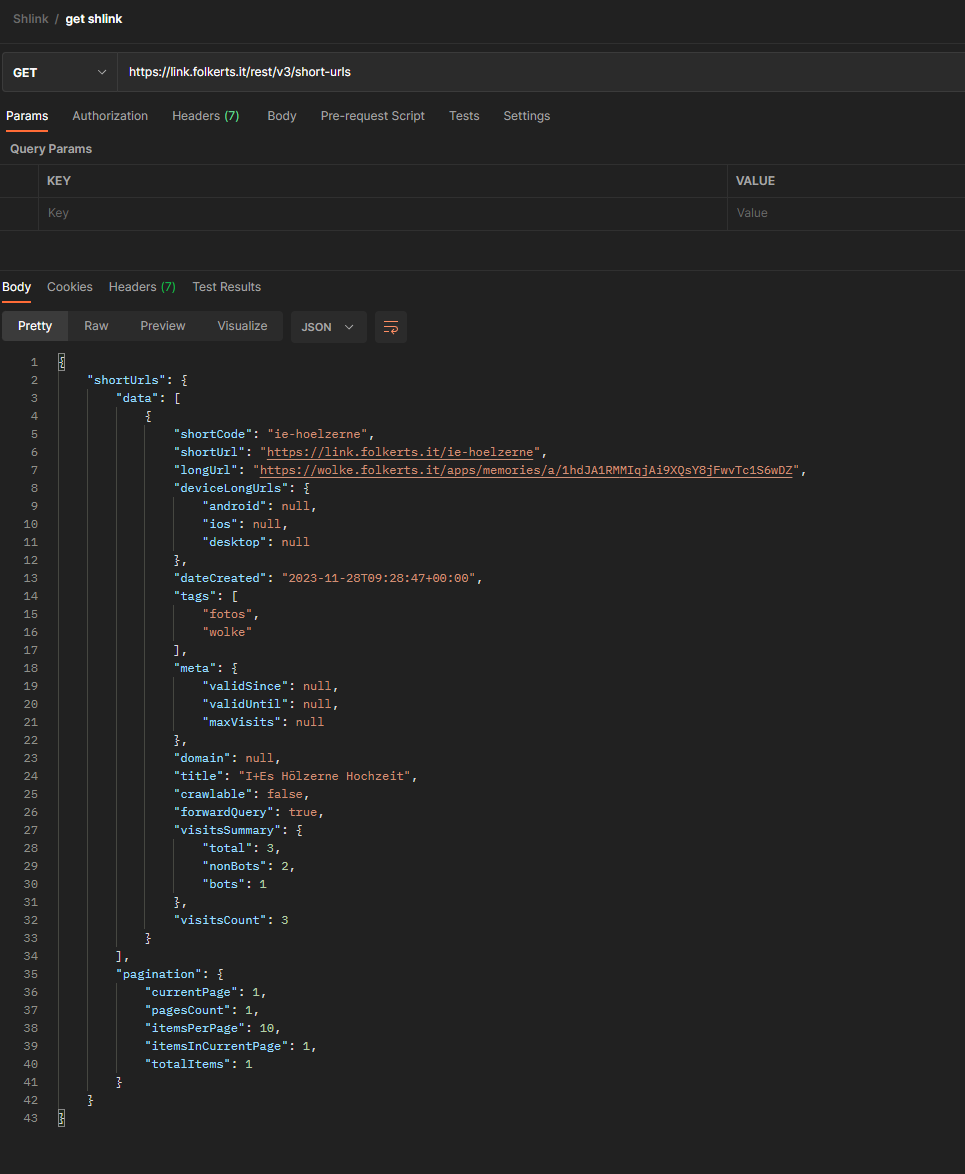
Task: Switch to Pre-request Script tab
Action: pyautogui.click(x=372, y=116)
